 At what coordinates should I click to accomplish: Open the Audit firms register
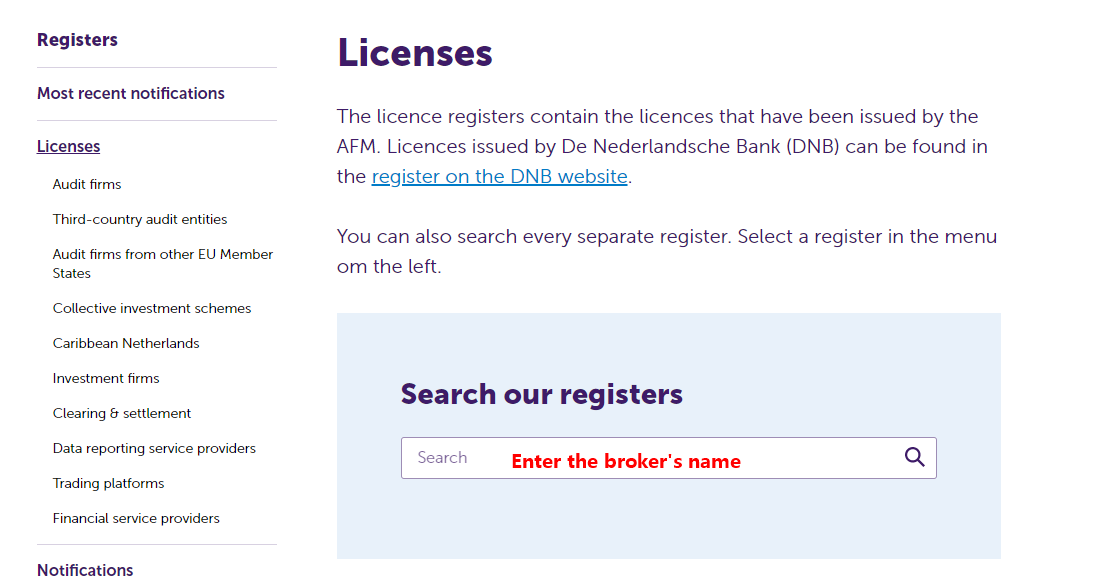(87, 185)
